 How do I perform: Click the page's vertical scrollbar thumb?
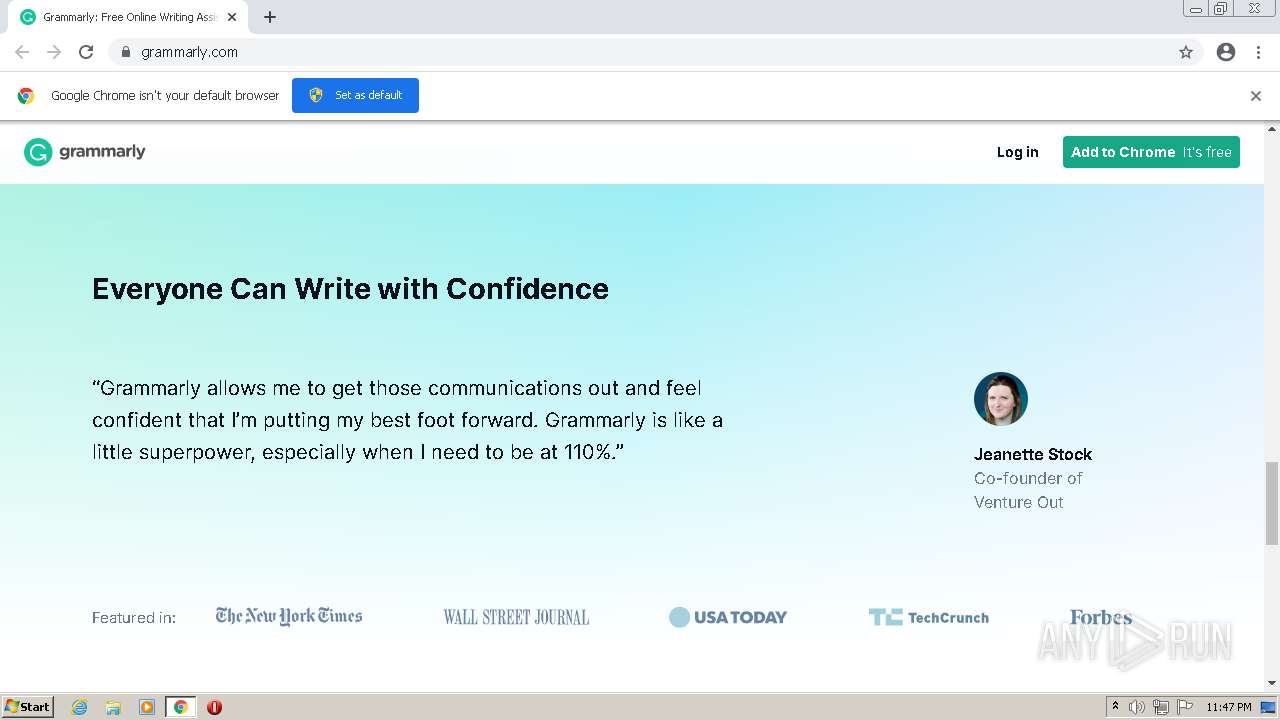(1272, 503)
